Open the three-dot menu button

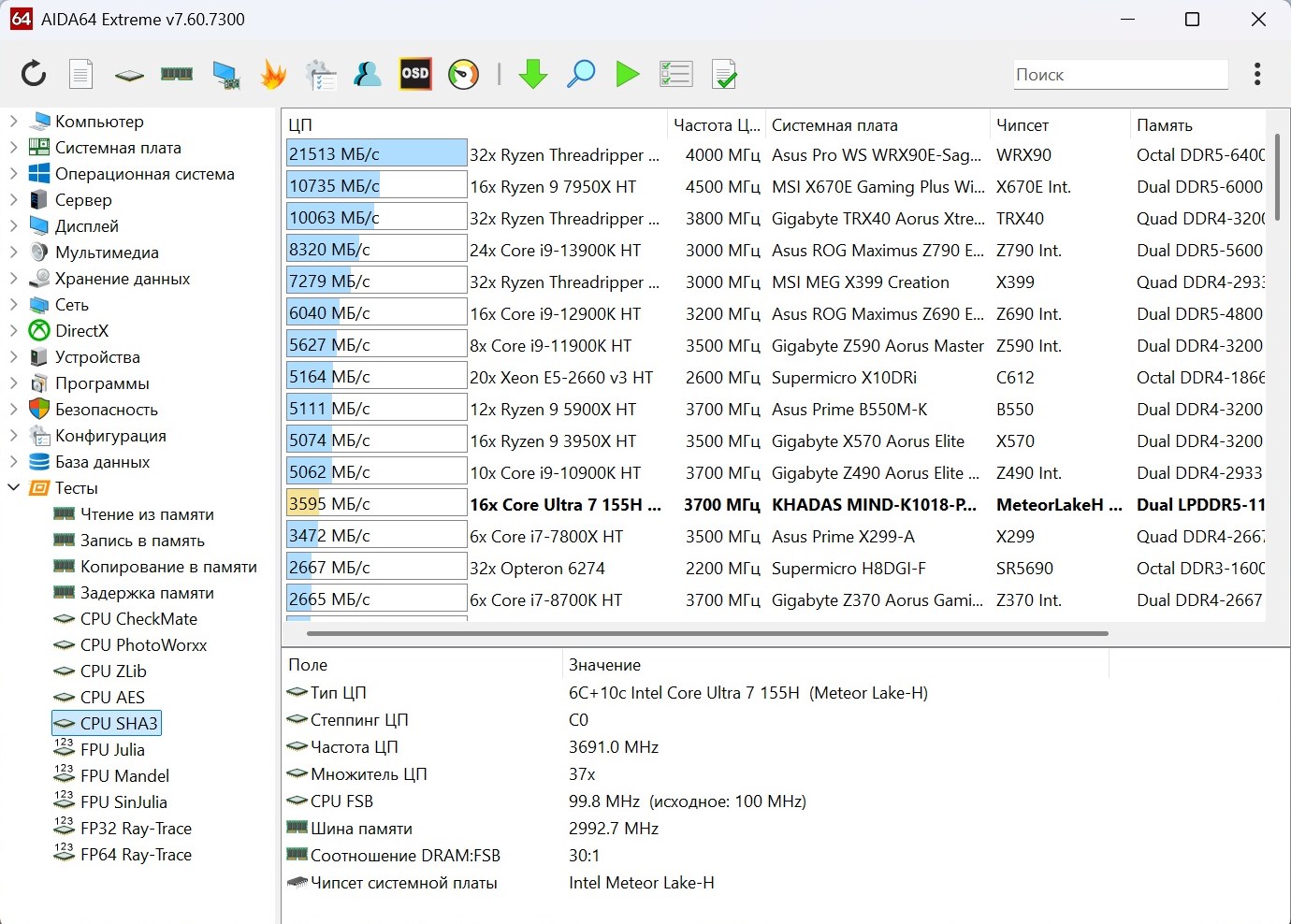click(1257, 74)
